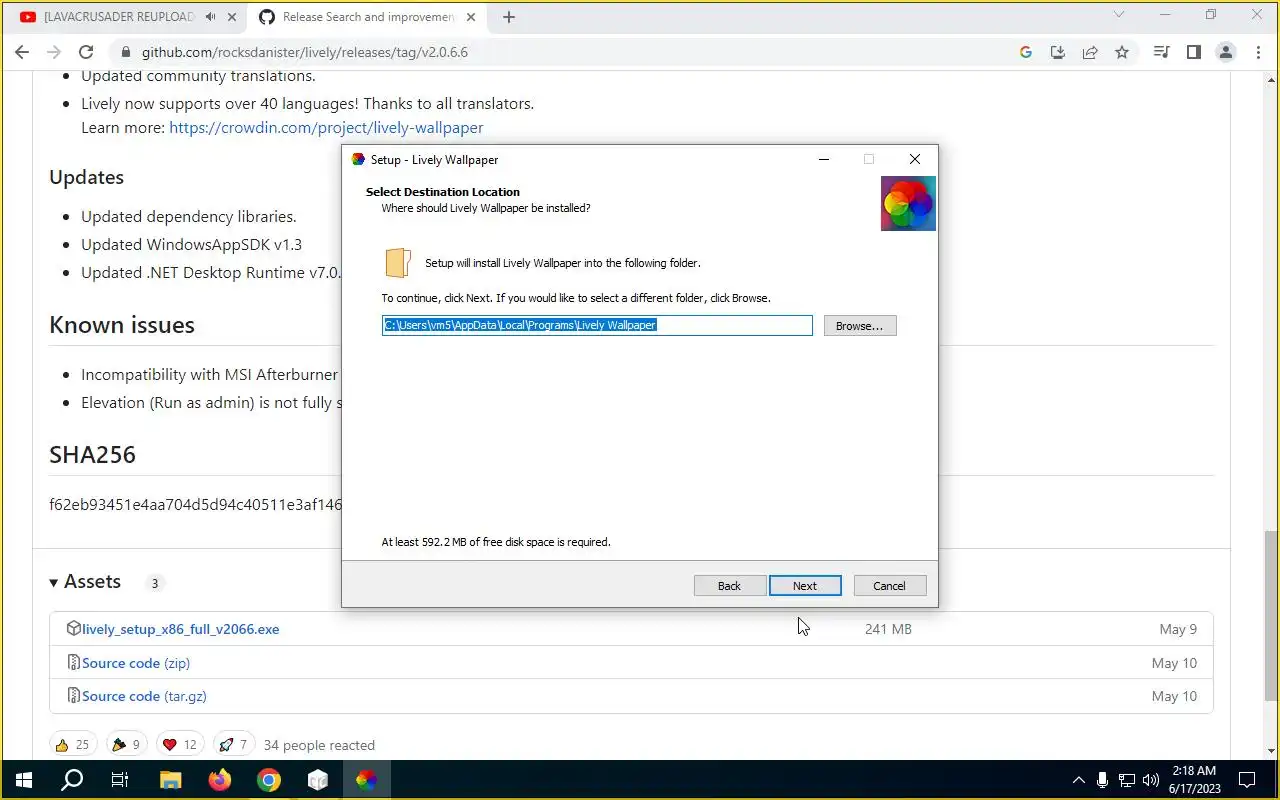Click the destination folder path field
Image resolution: width=1280 pixels, height=800 pixels.
tap(597, 325)
